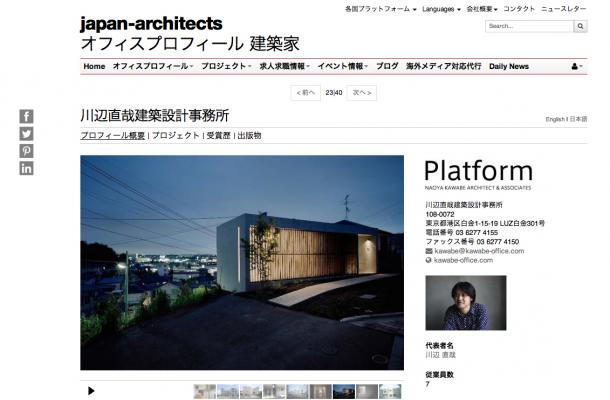This screenshot has width=610, height=400.
Task: Open the 各国プラットフォーム dropdown
Action: [377, 8]
